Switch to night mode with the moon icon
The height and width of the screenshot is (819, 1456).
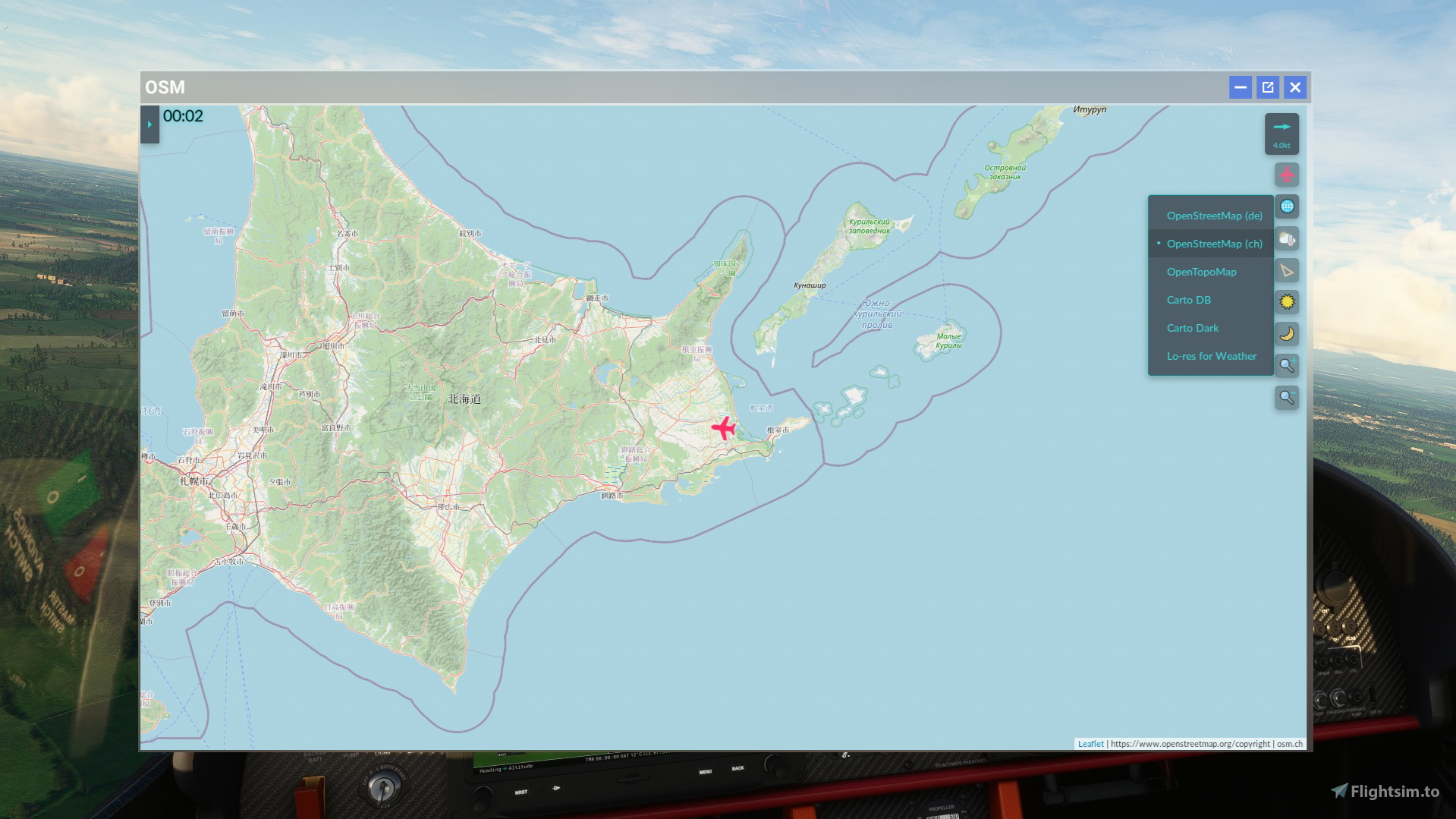click(x=1288, y=334)
